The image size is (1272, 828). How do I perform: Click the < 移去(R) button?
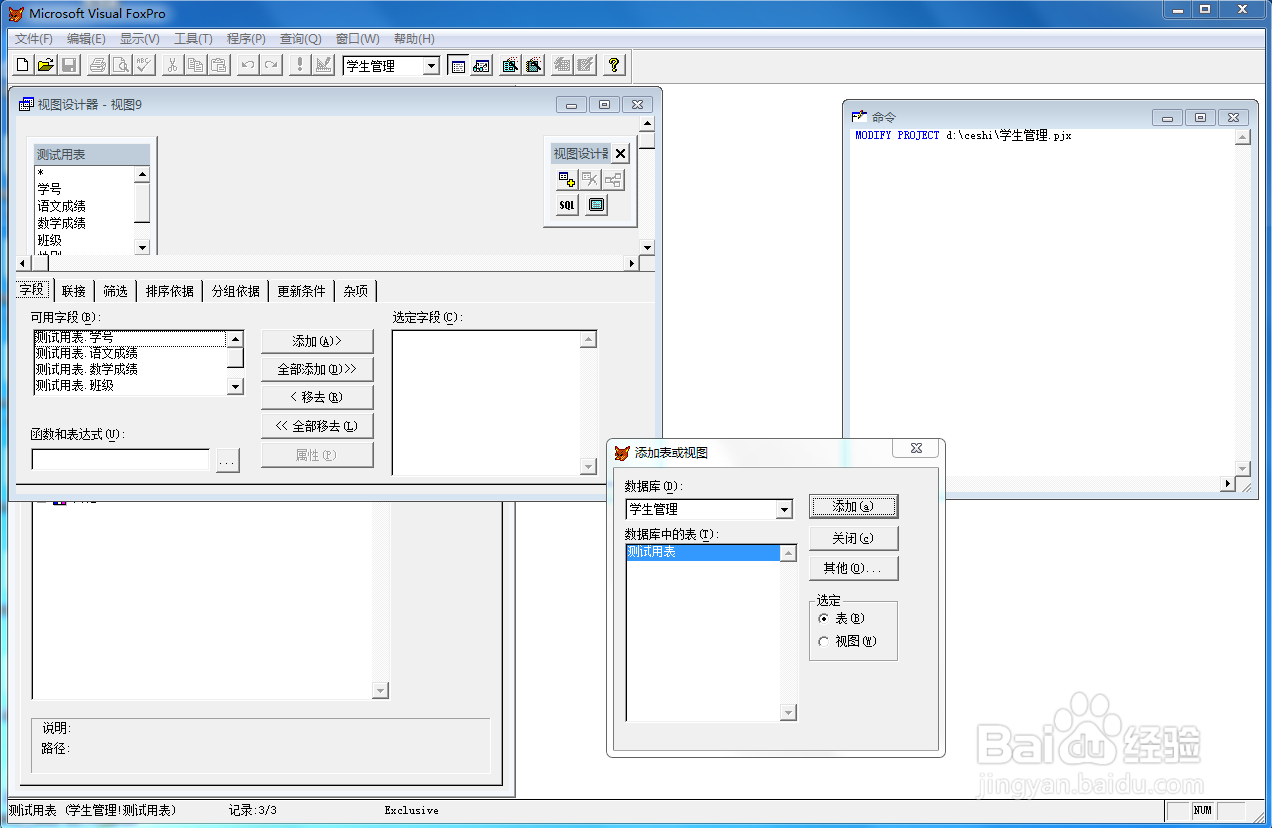(x=317, y=397)
